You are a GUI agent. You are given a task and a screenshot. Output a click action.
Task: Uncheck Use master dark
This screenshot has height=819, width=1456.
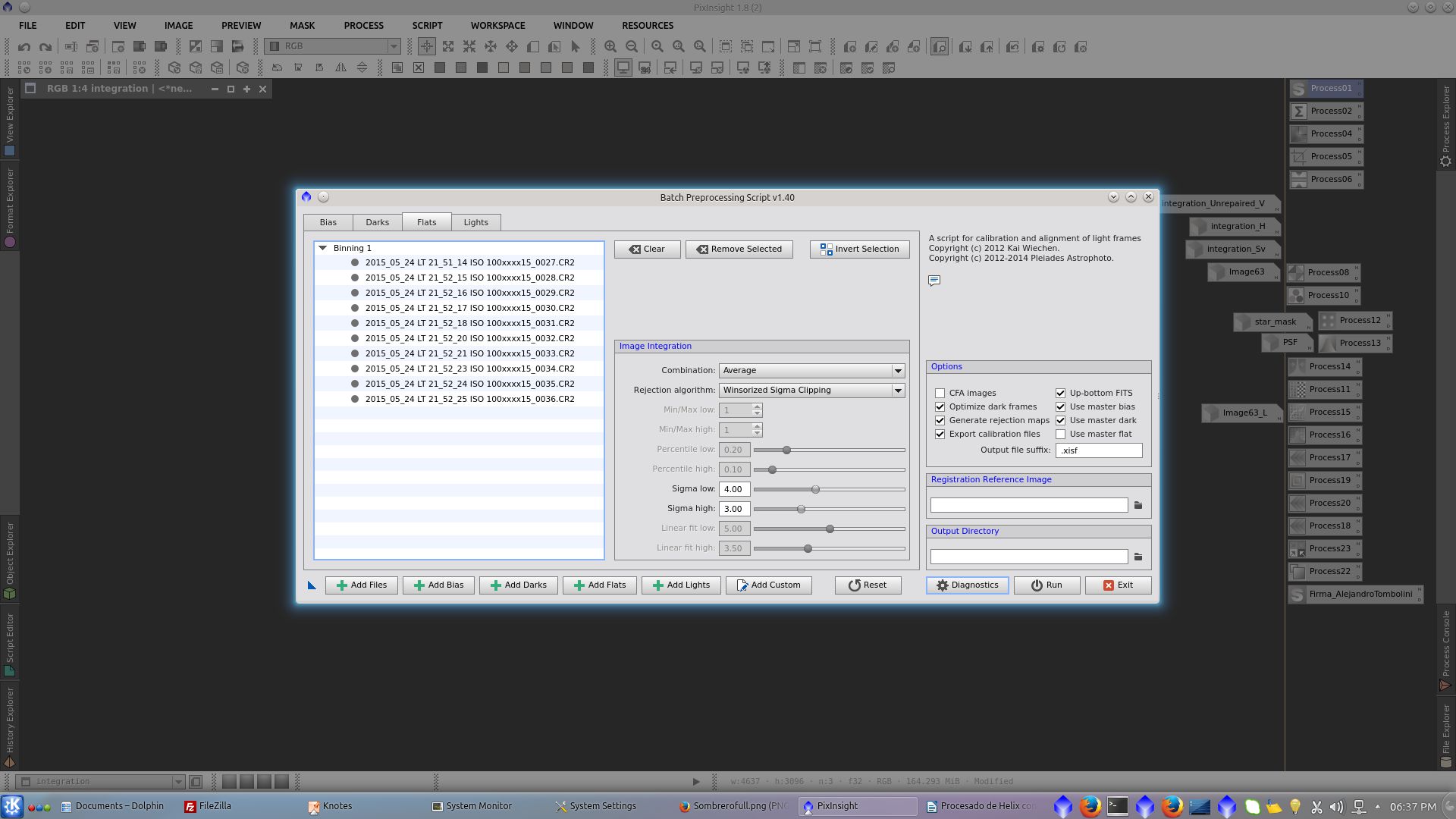1061,421
